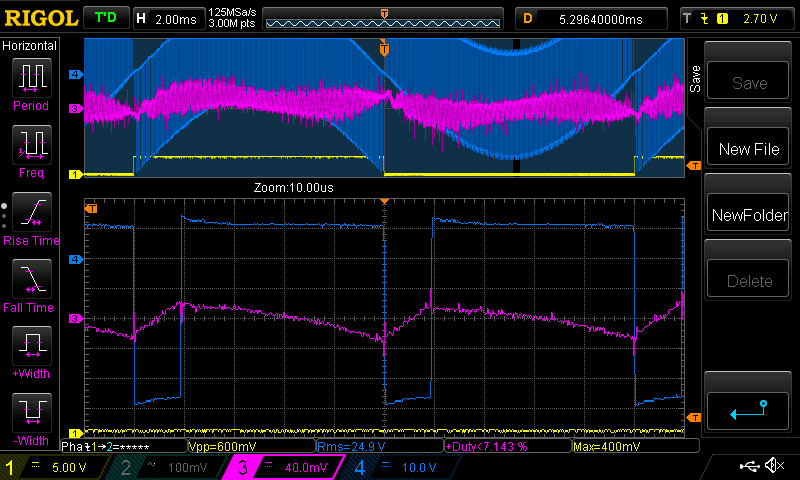Click the speaker mute icon
800x480 pixels.
point(773,466)
